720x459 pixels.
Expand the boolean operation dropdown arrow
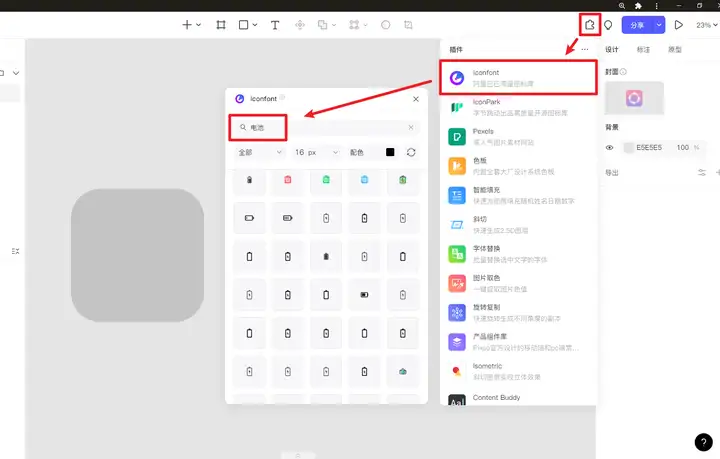point(334,25)
